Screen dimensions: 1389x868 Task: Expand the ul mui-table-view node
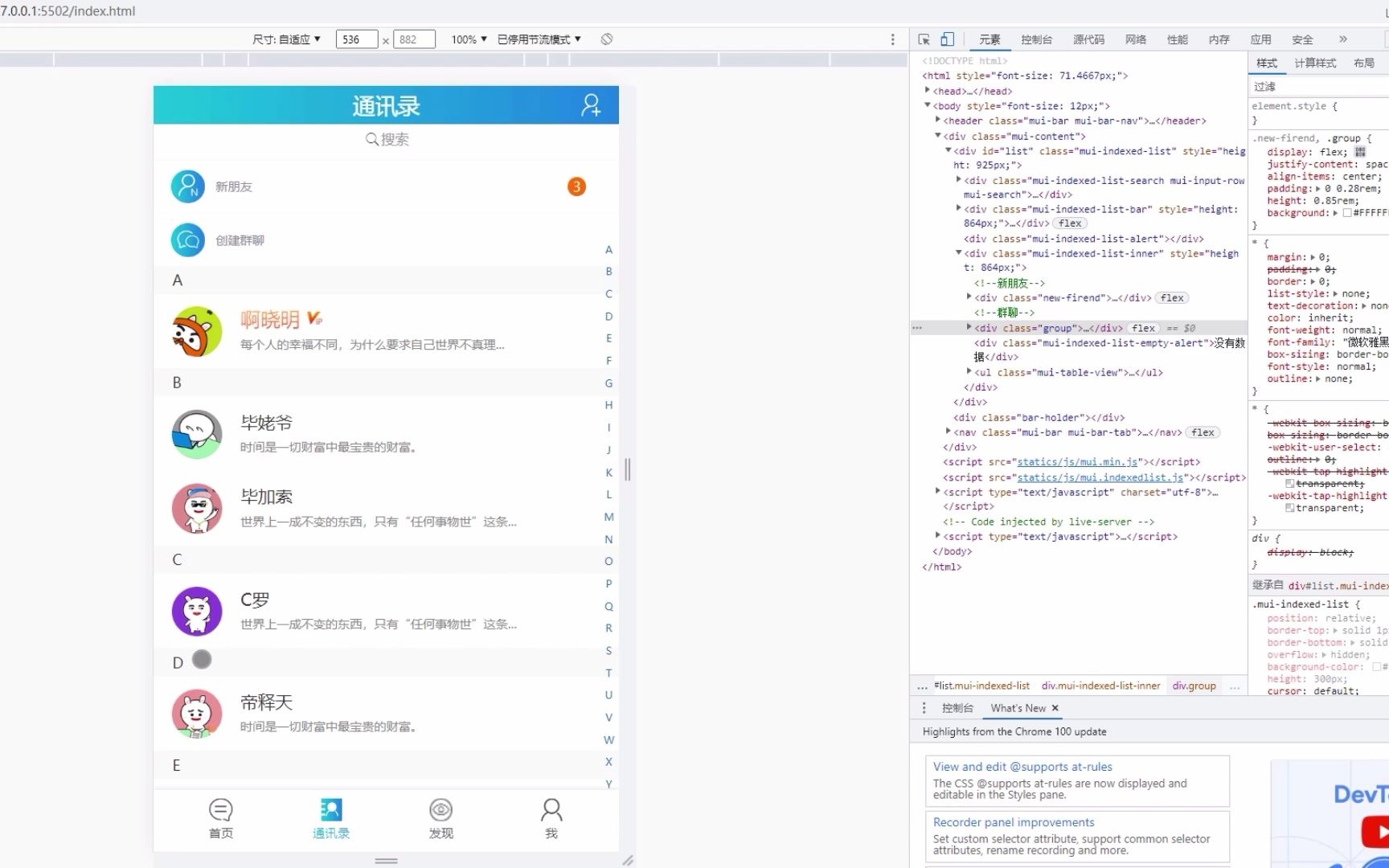click(x=969, y=372)
